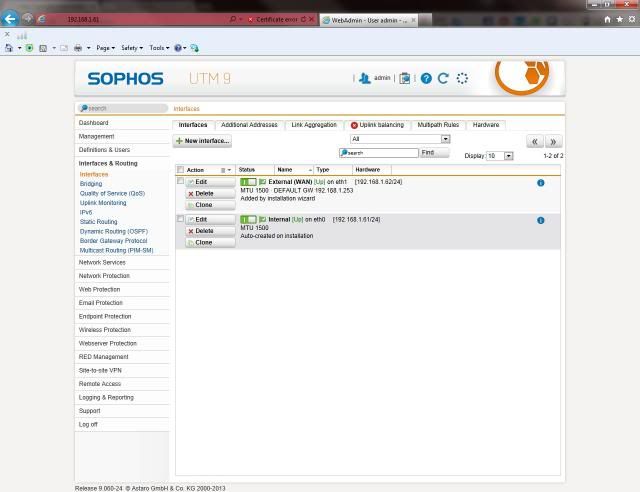Open the Hardware tab
The width and height of the screenshot is (640, 492).
click(486, 125)
